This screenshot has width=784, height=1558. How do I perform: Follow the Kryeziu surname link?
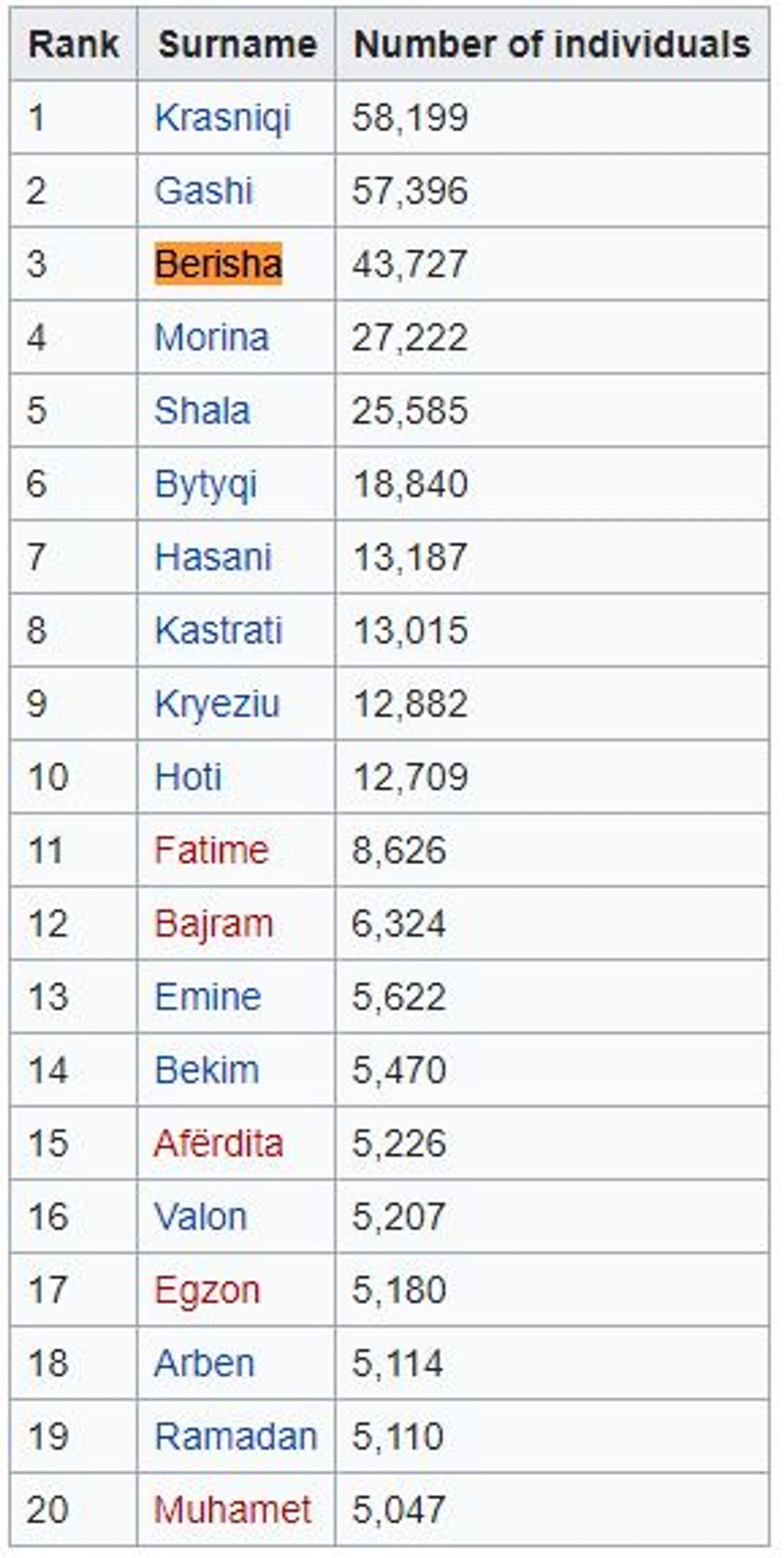pyautogui.click(x=217, y=703)
